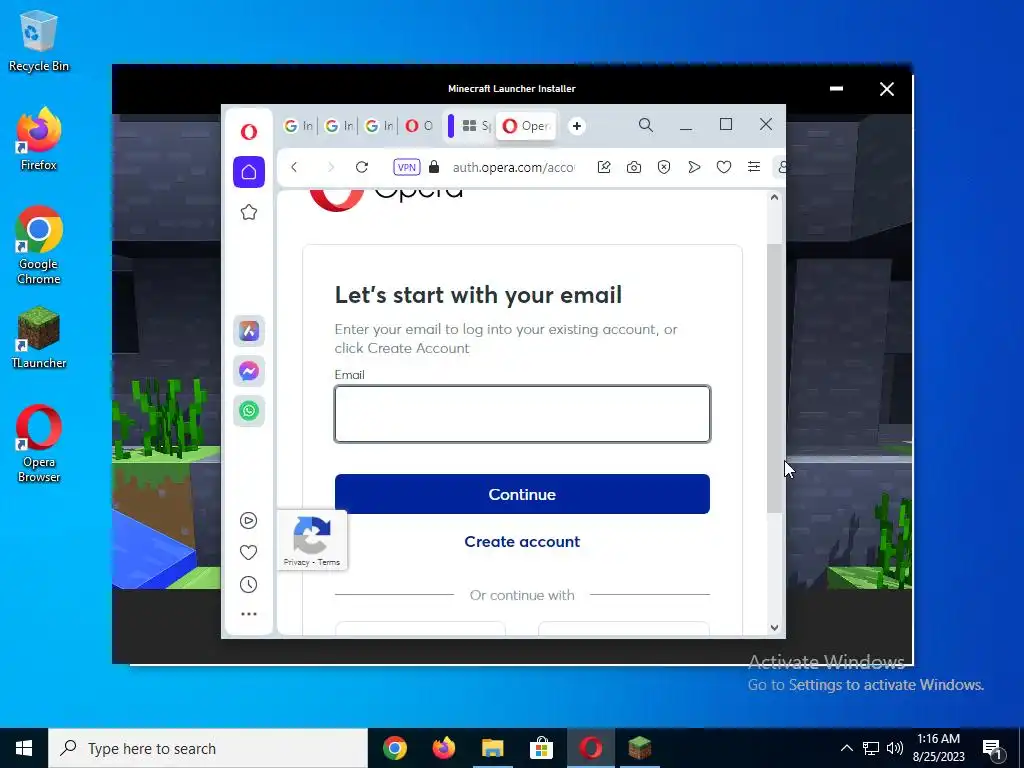Select TLauncher desktop shortcut

[x=39, y=338]
